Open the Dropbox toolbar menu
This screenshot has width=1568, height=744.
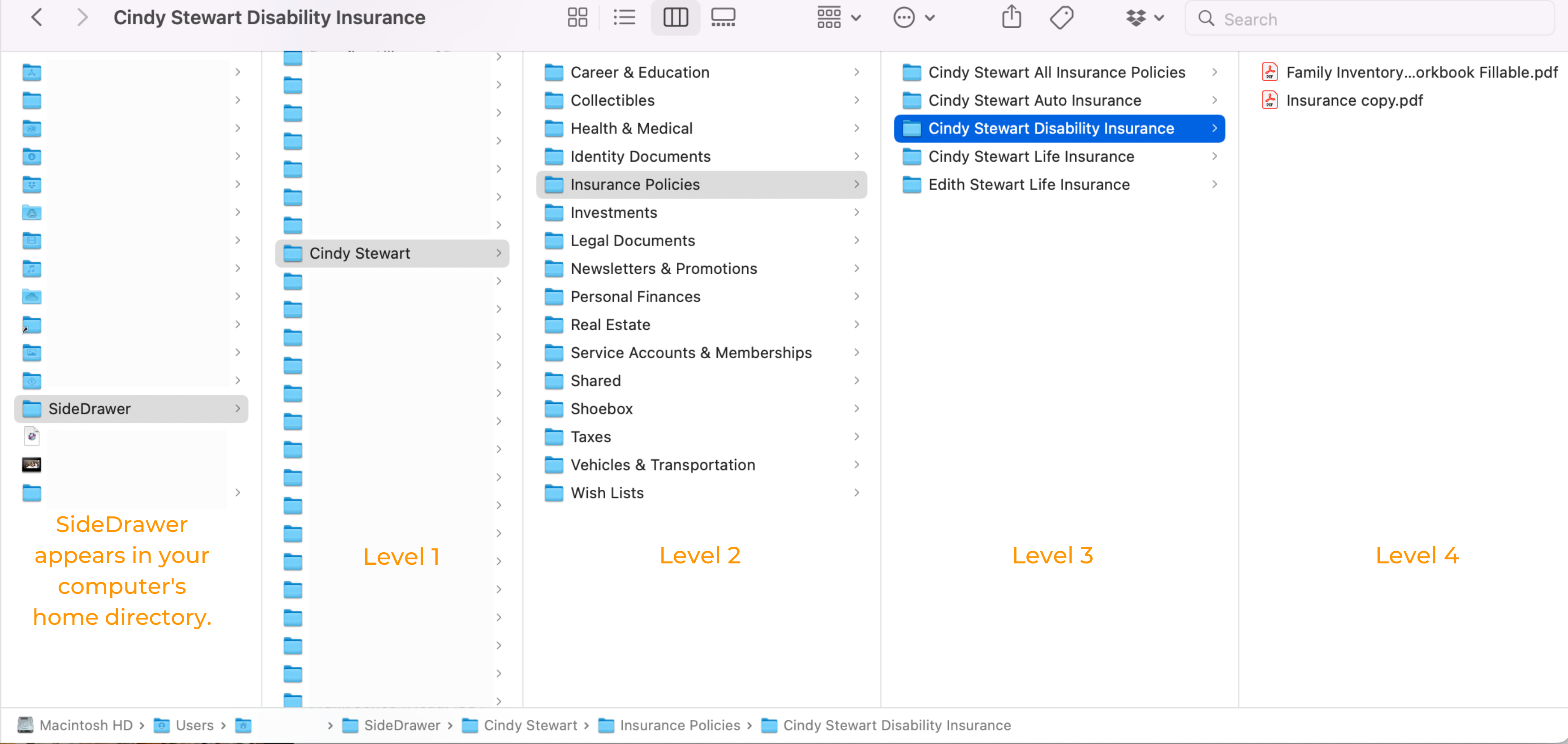tap(1144, 17)
